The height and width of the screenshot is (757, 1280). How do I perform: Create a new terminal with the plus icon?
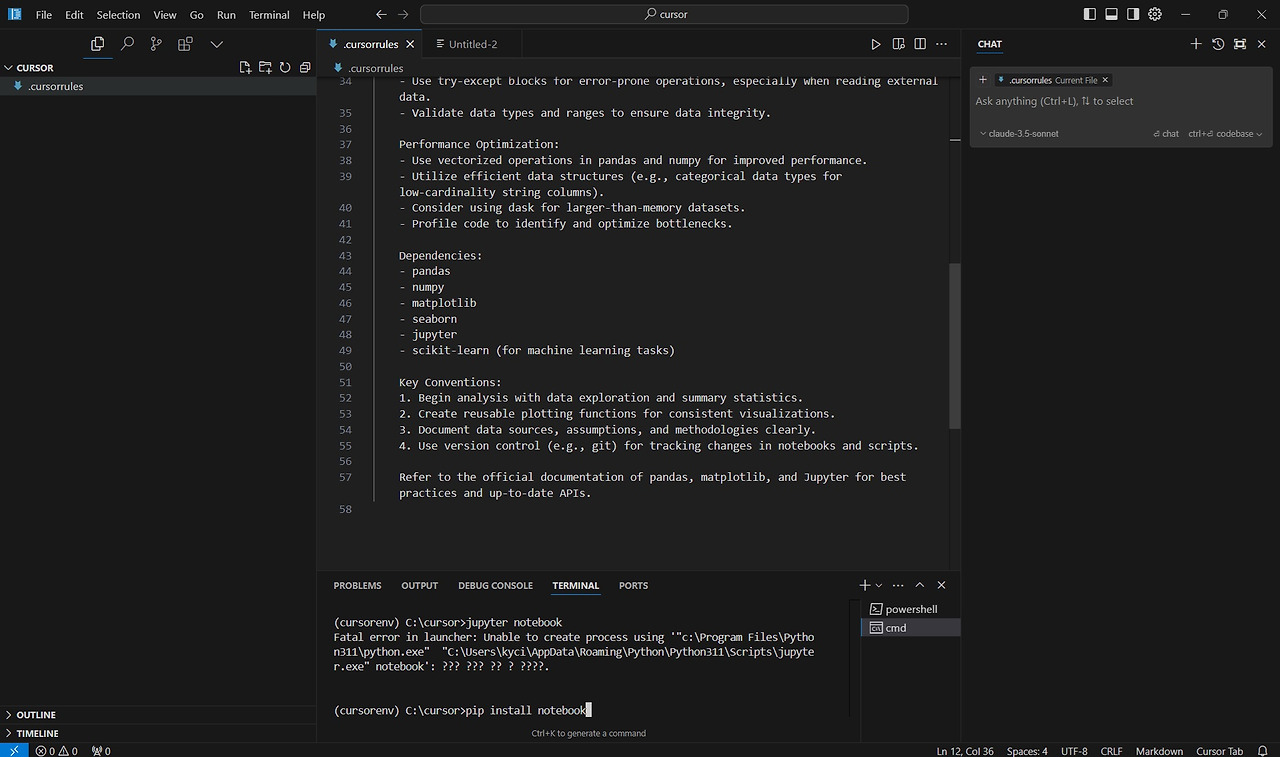(x=865, y=585)
